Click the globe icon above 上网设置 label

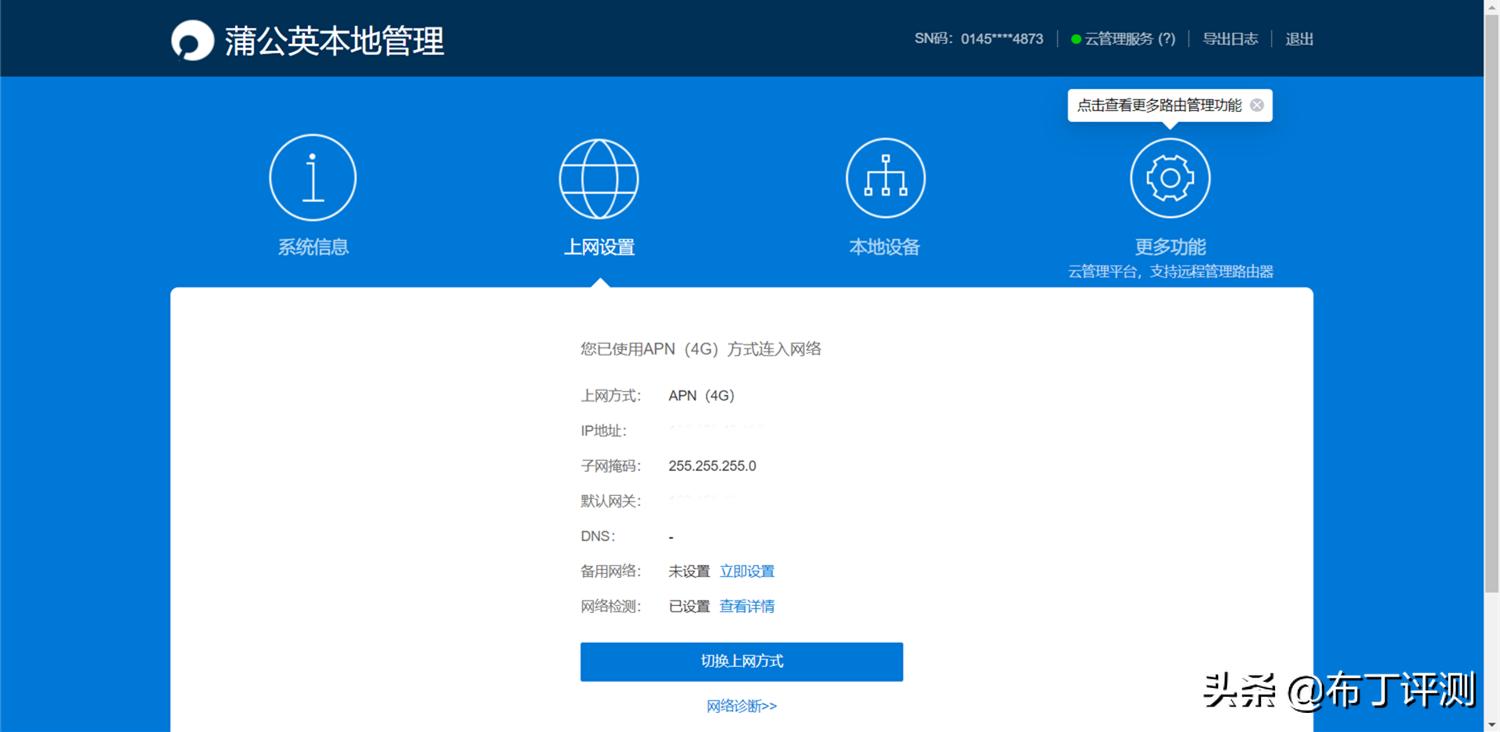(599, 178)
